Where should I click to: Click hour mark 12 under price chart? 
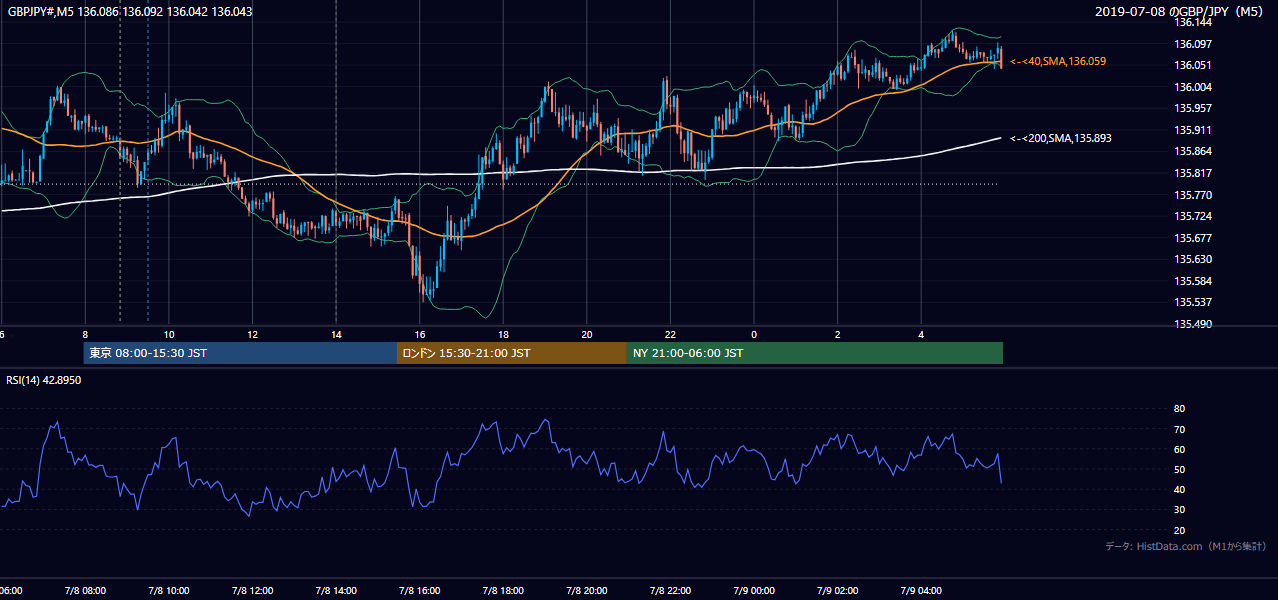pyautogui.click(x=253, y=334)
